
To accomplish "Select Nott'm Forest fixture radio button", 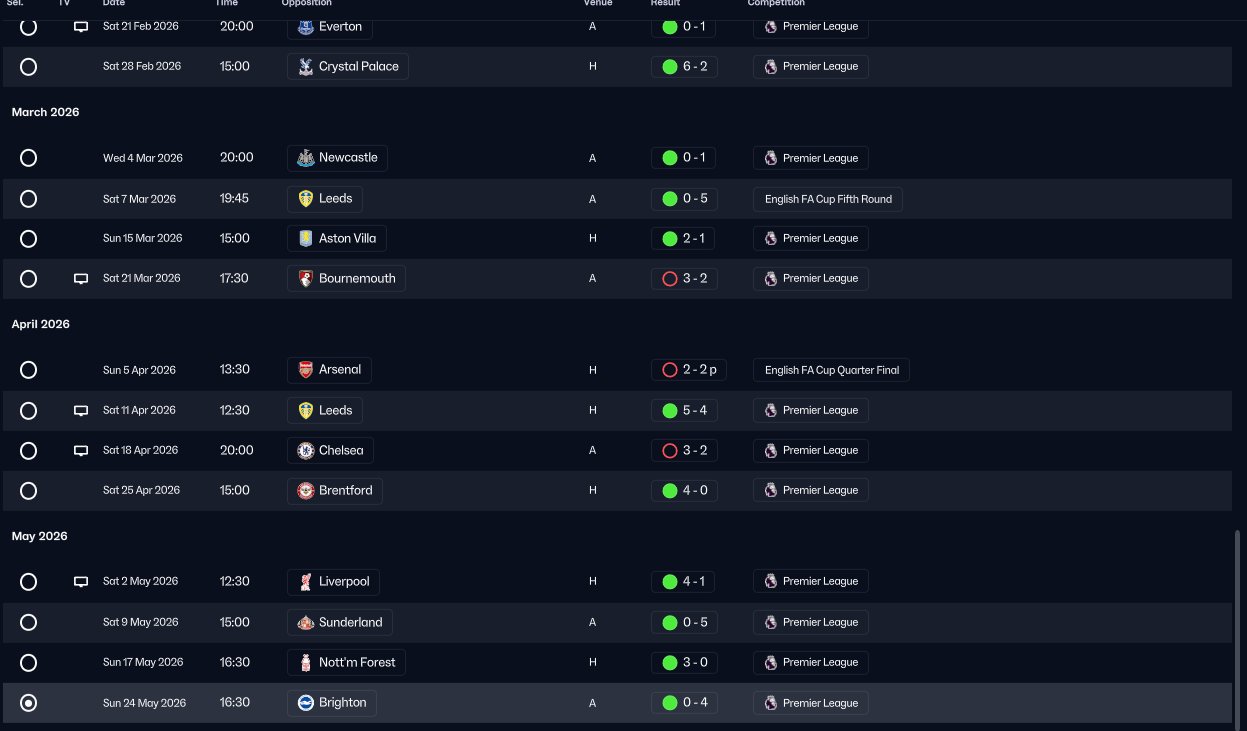I will point(28,662).
